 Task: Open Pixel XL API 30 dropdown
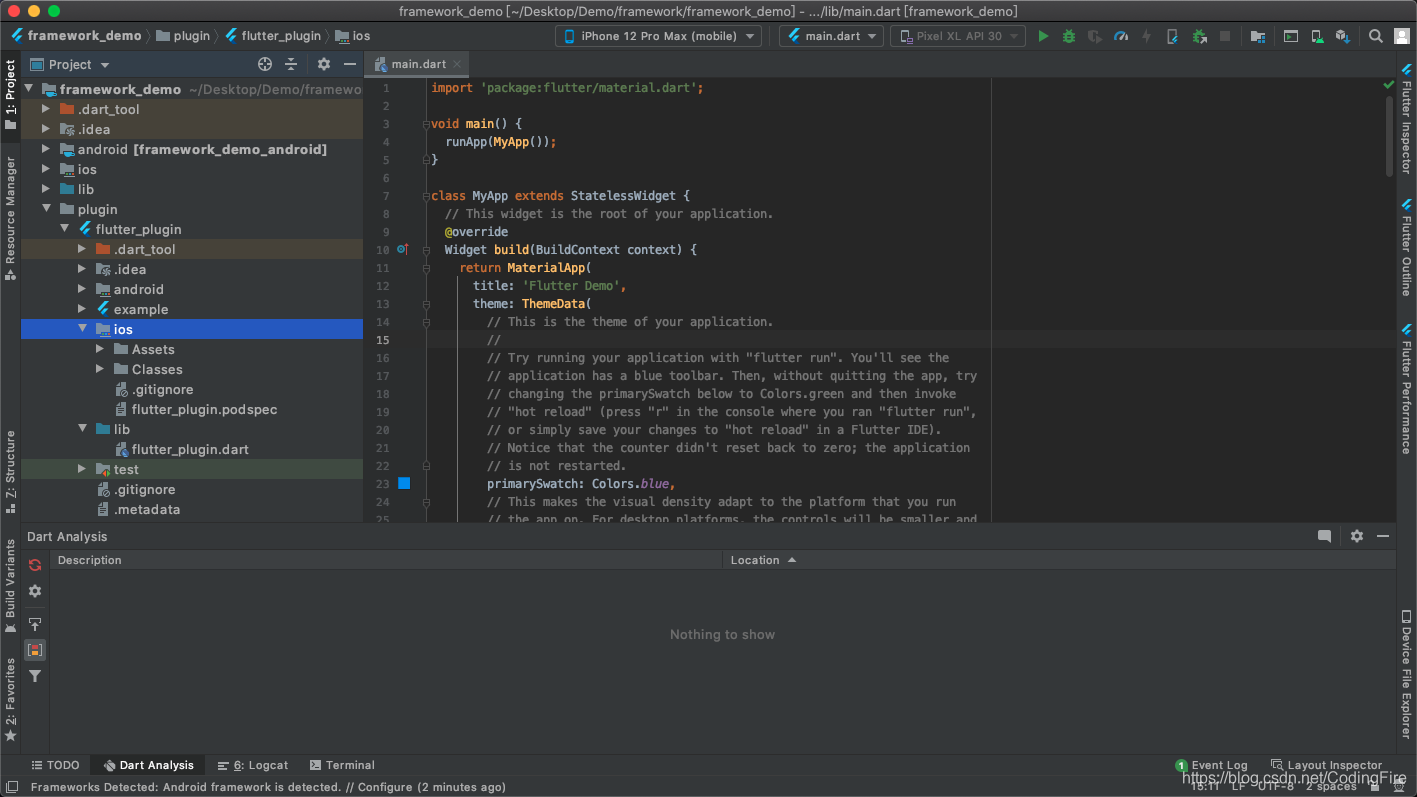(957, 36)
